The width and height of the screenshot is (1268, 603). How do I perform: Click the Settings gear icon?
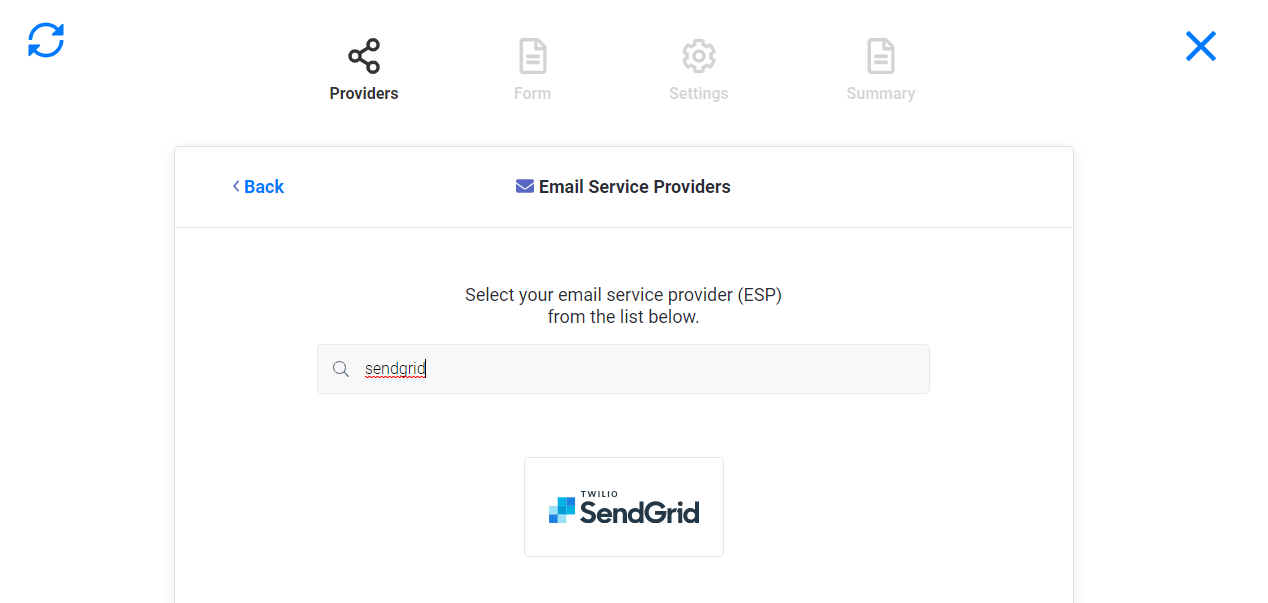click(x=698, y=56)
